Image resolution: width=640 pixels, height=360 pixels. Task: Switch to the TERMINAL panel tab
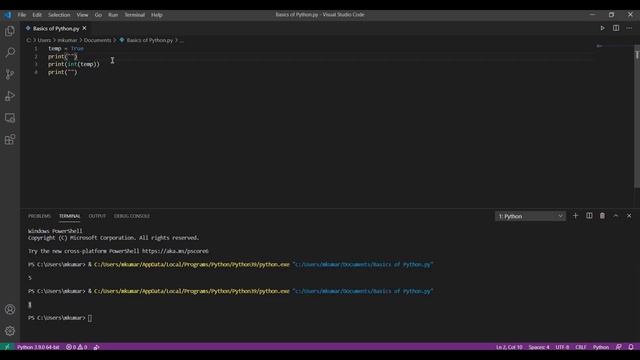click(x=69, y=216)
